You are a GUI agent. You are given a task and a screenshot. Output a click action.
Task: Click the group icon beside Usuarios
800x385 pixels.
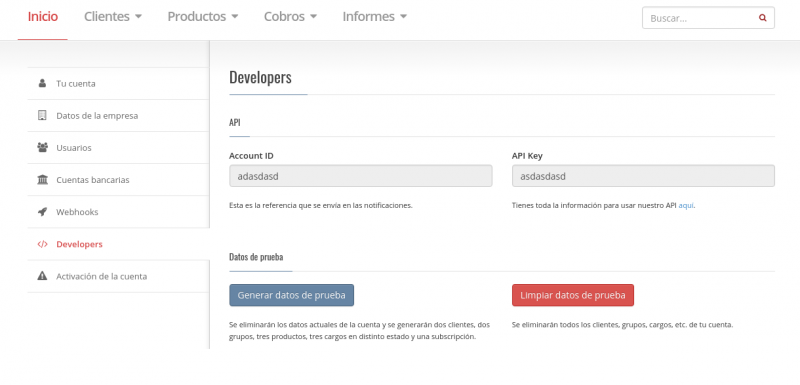[42, 147]
